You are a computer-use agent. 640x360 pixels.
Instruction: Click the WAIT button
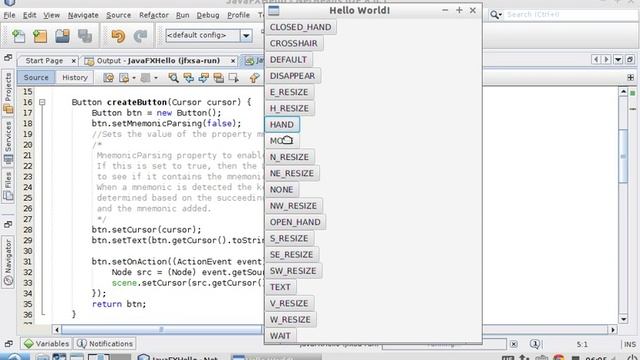coord(280,336)
